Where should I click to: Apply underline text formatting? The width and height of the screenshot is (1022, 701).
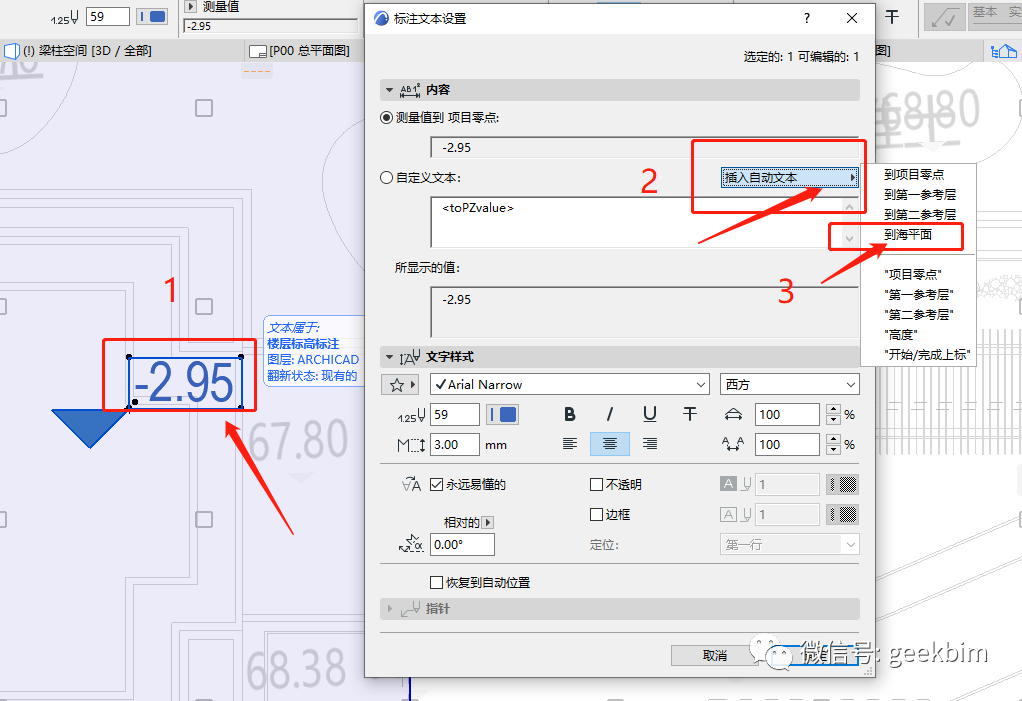[649, 414]
